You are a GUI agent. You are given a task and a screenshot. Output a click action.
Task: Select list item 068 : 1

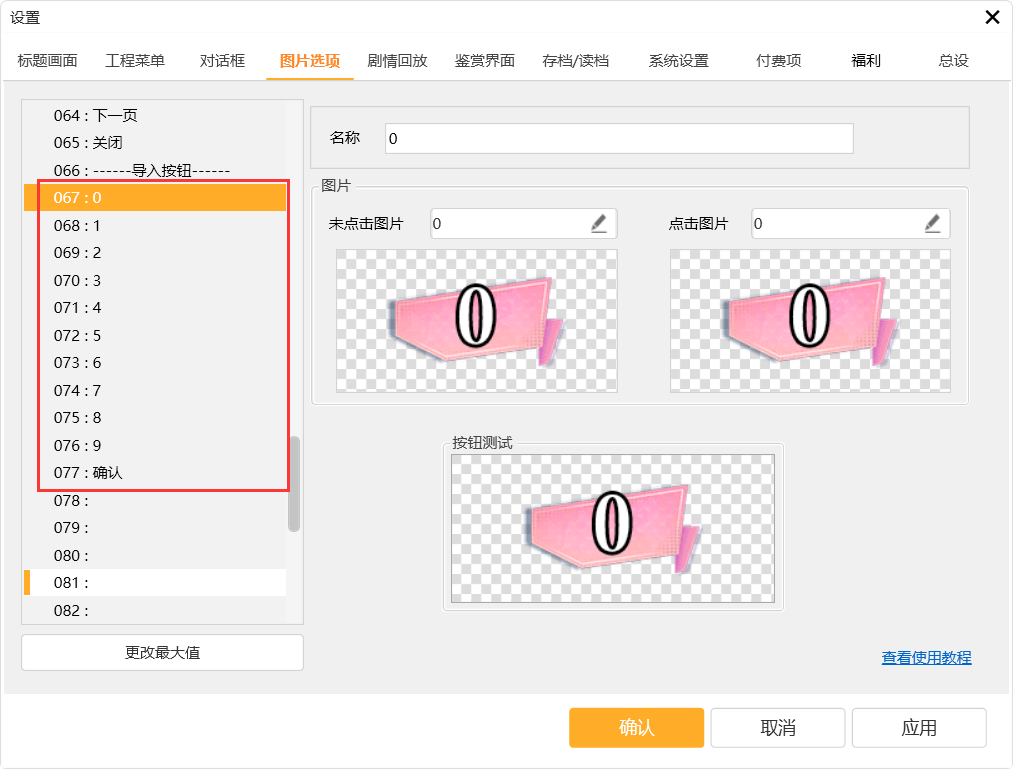(x=155, y=226)
